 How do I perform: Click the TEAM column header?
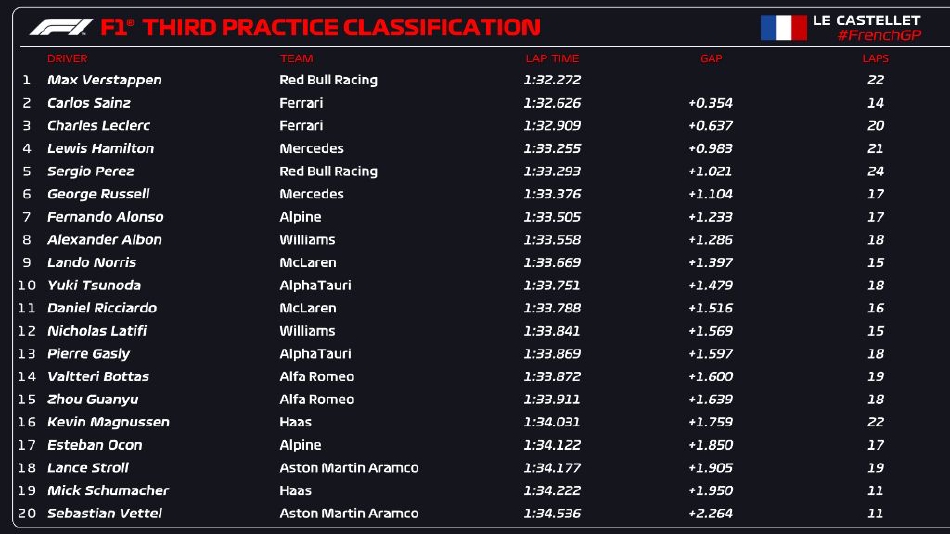coord(296,59)
